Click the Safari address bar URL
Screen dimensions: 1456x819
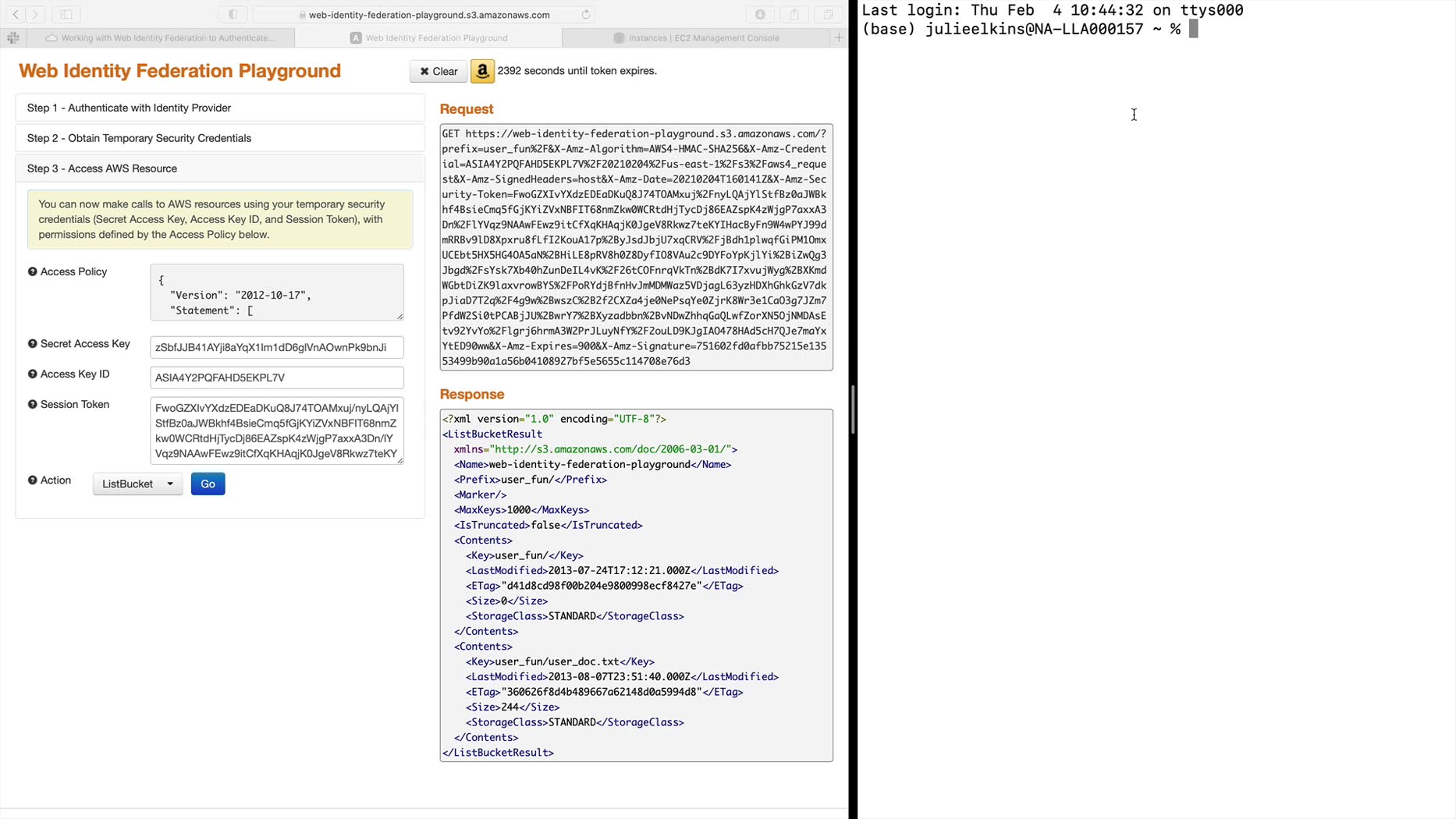[429, 15]
